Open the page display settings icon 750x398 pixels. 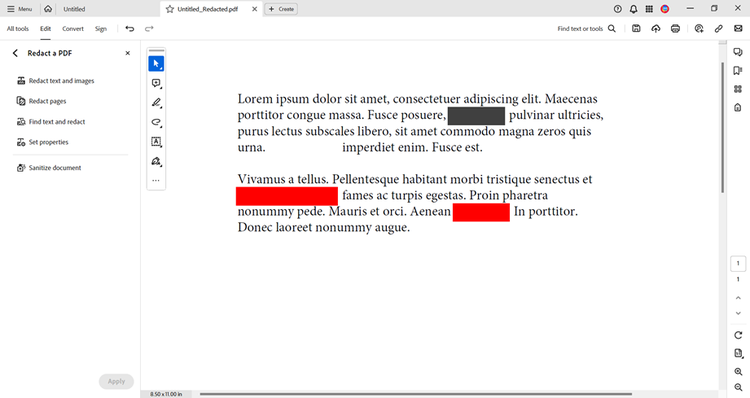738,354
